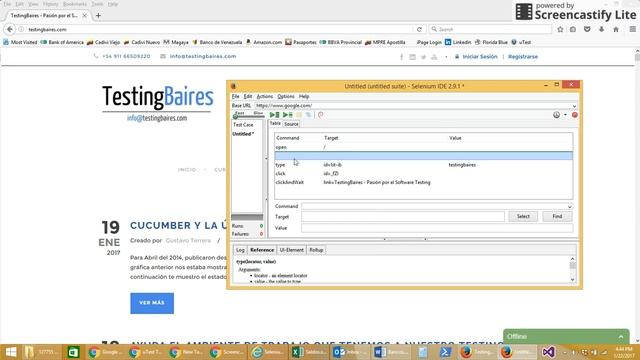Viewport: 640px width, 360px height.
Task: Open Selenium IDE File menu
Action: pos(236,96)
